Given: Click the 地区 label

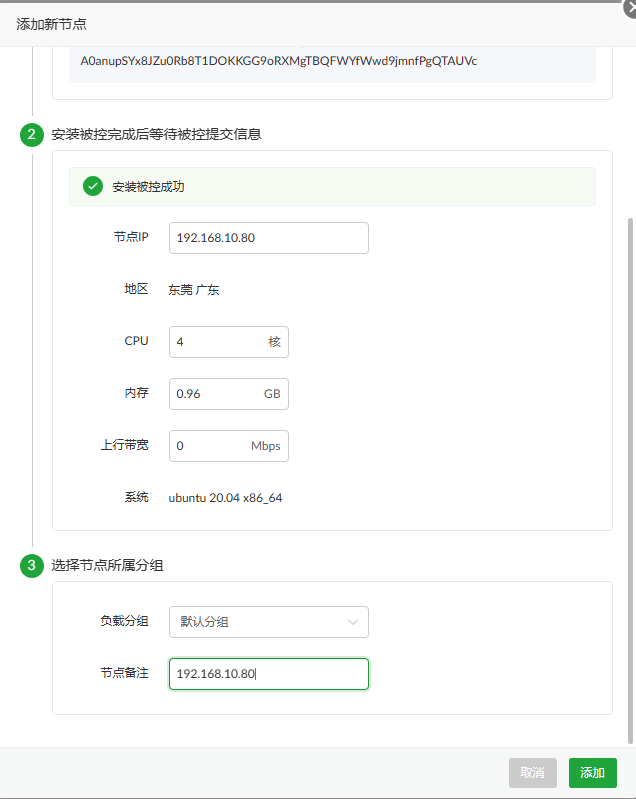Looking at the screenshot, I should click(137, 289).
